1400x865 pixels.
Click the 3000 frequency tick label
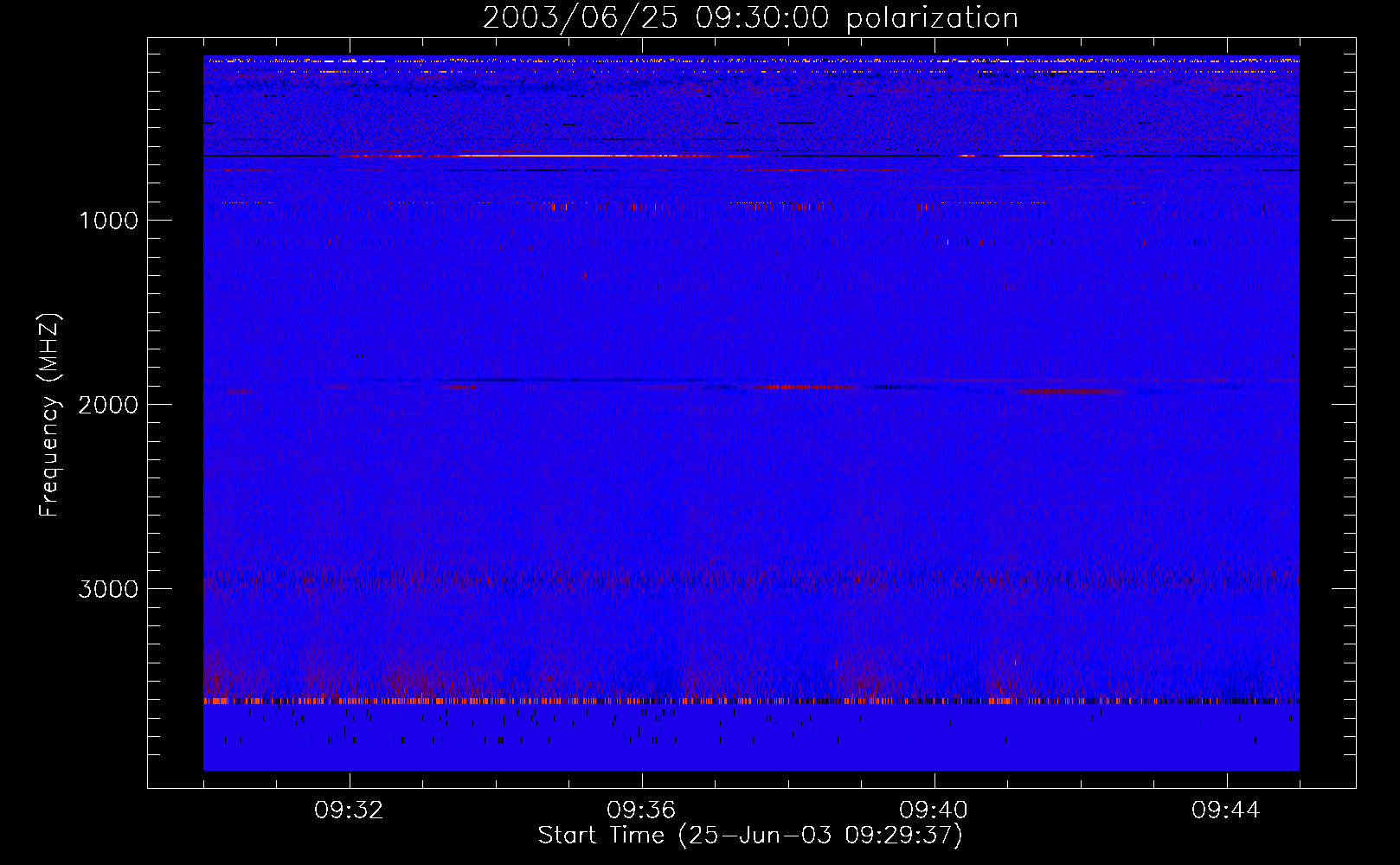pos(109,589)
